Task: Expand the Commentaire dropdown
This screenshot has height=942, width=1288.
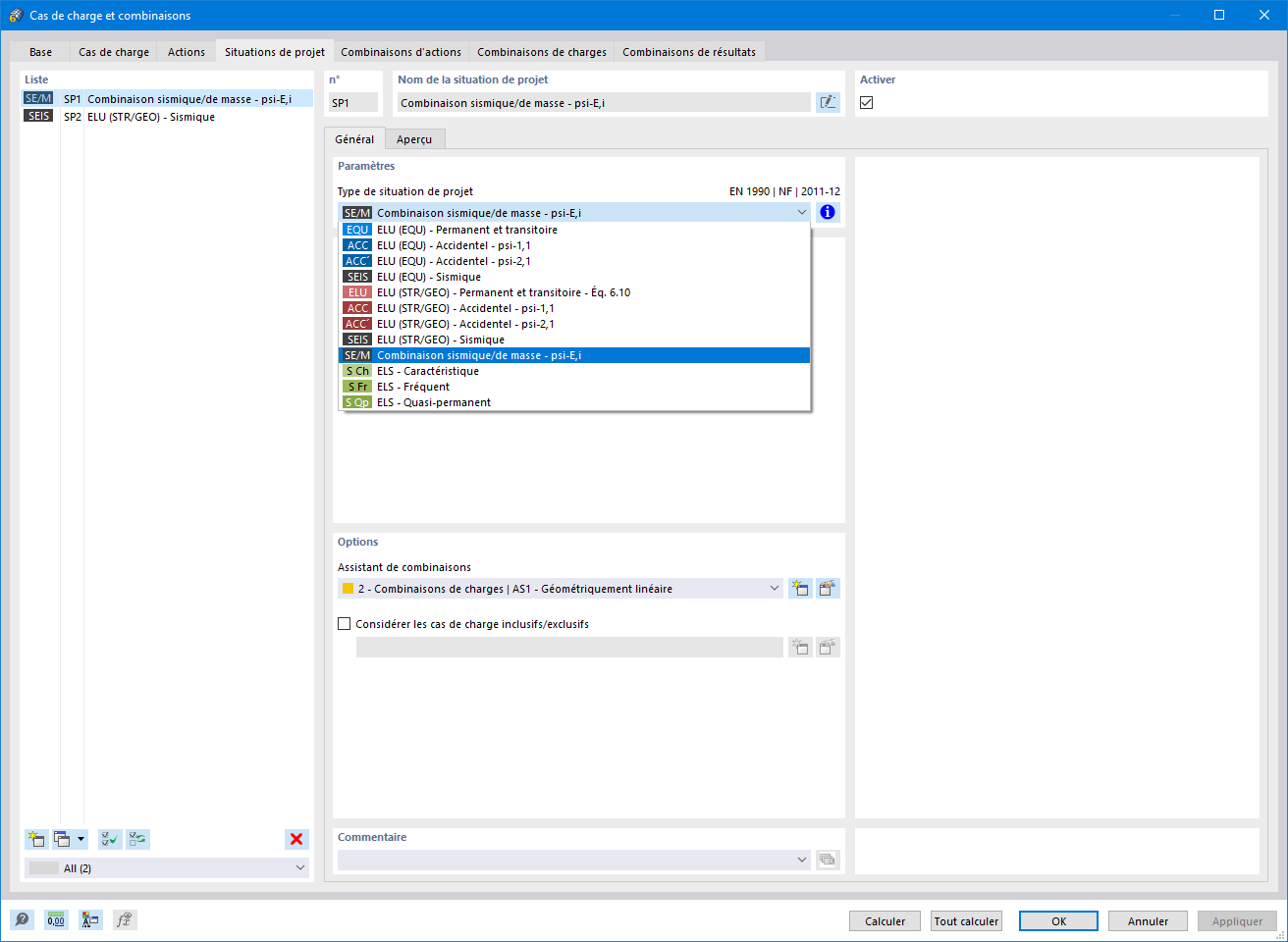Action: pyautogui.click(x=801, y=859)
